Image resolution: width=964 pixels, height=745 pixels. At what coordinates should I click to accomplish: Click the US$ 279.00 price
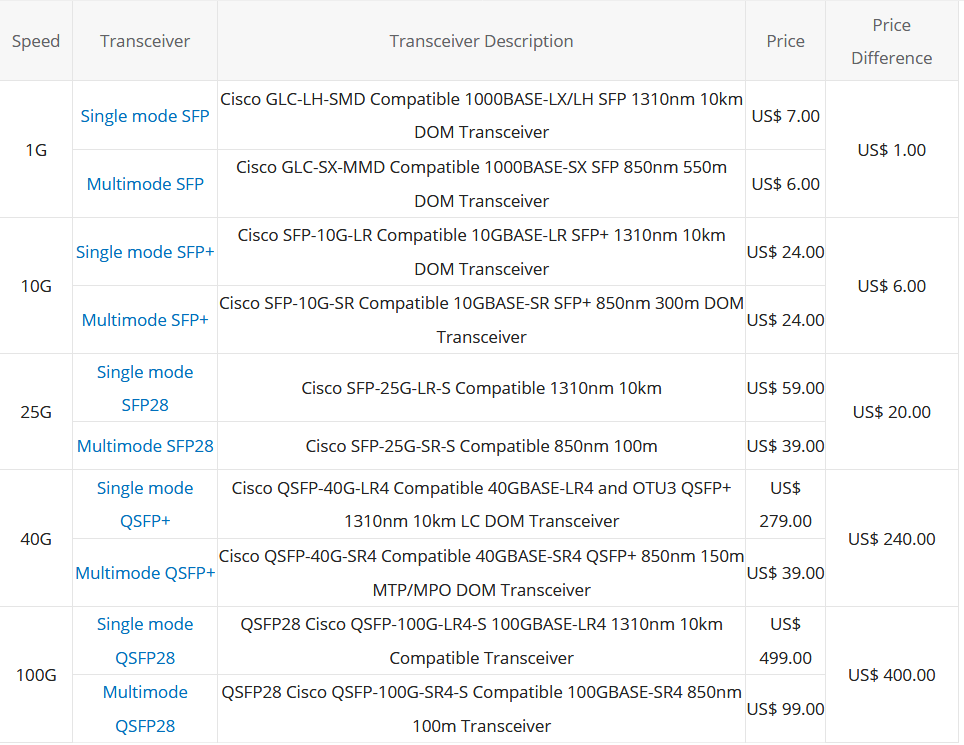coord(785,505)
